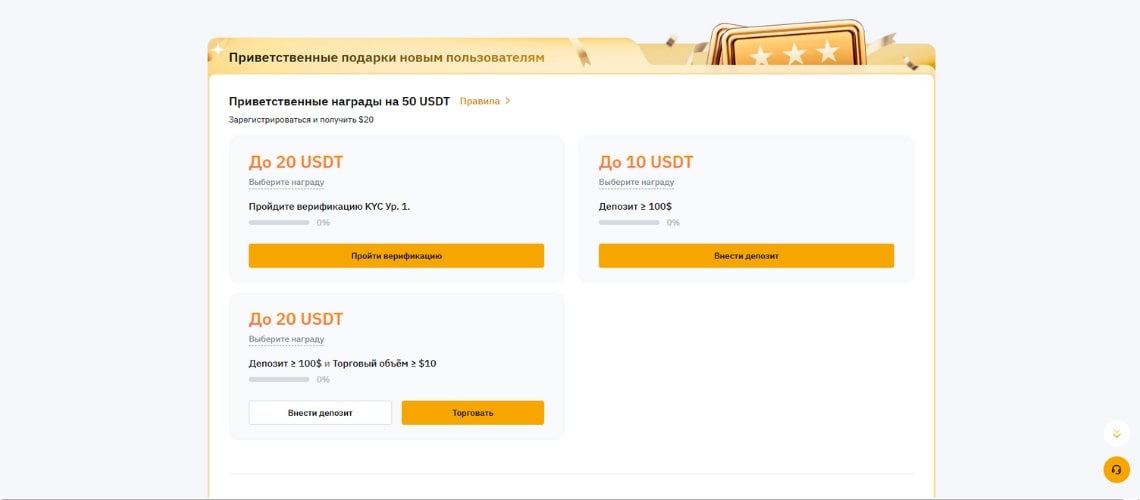Click the Пройти верификацию button

tap(396, 256)
